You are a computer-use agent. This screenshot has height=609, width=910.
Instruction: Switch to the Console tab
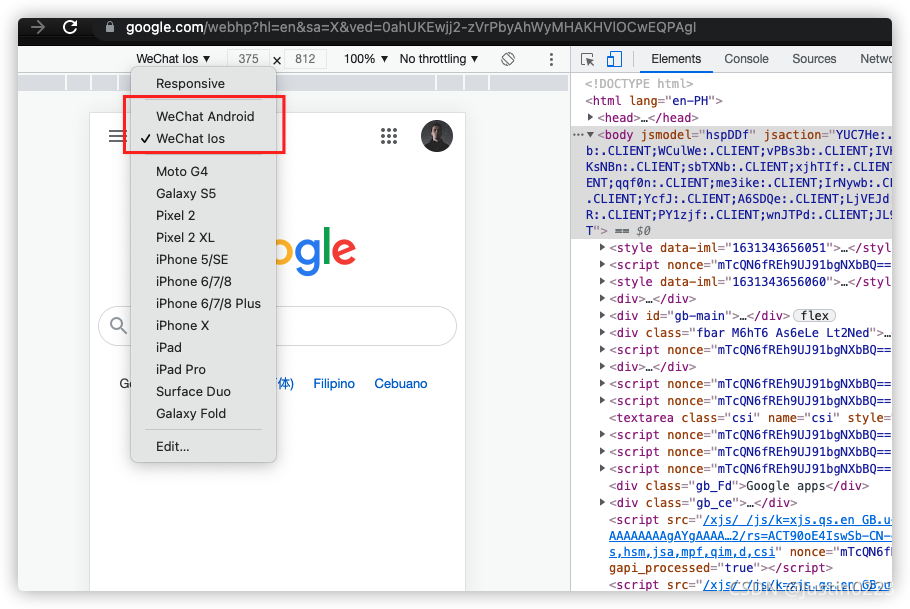tap(746, 59)
